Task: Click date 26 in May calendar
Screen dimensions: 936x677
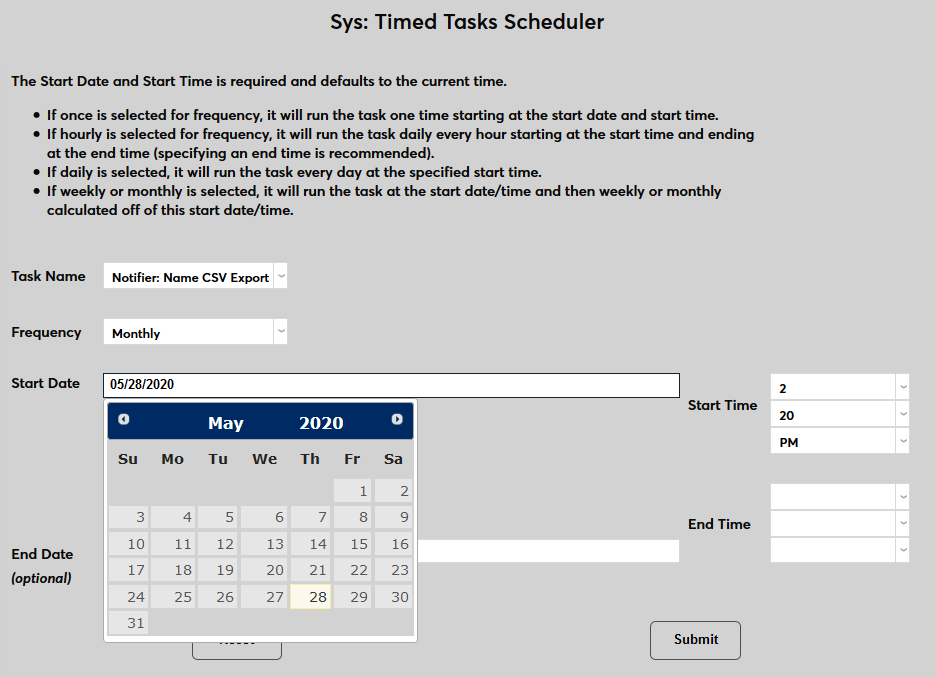Action: pyautogui.click(x=217, y=596)
